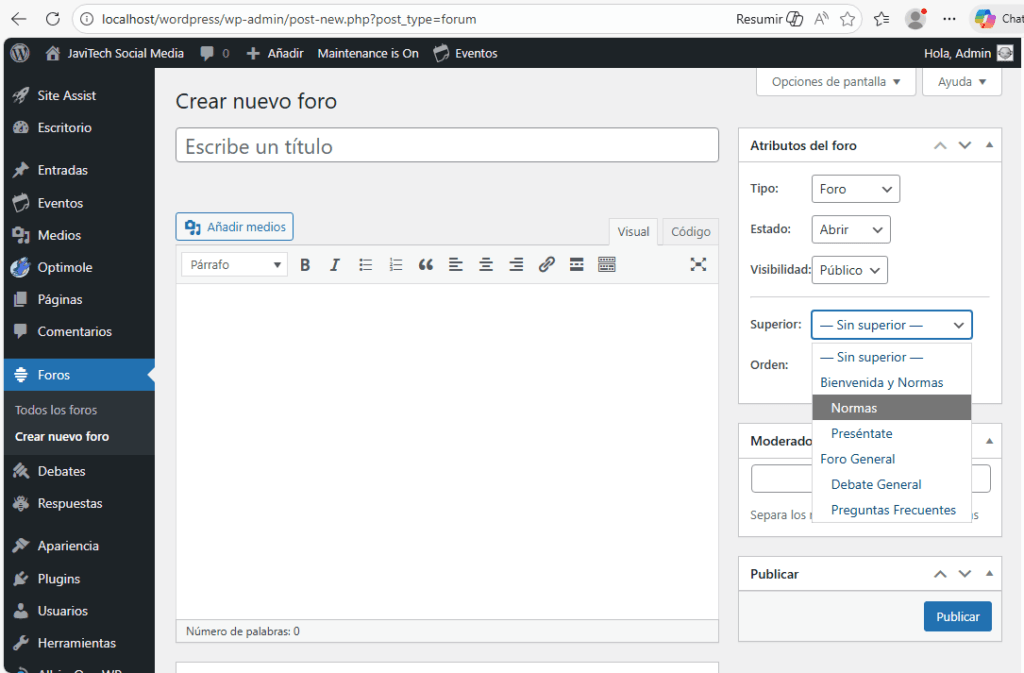Choose Debate General from the Superior list

(876, 484)
